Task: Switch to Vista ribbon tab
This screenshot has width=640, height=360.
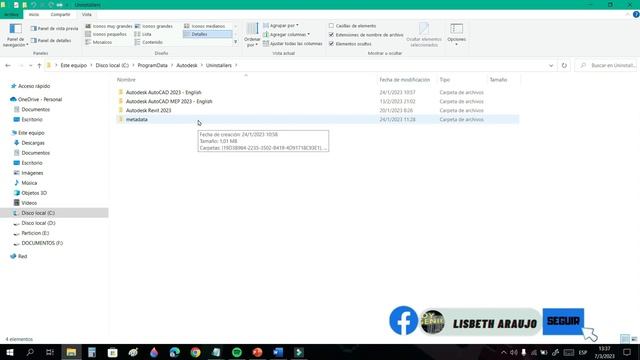Action: tap(87, 14)
